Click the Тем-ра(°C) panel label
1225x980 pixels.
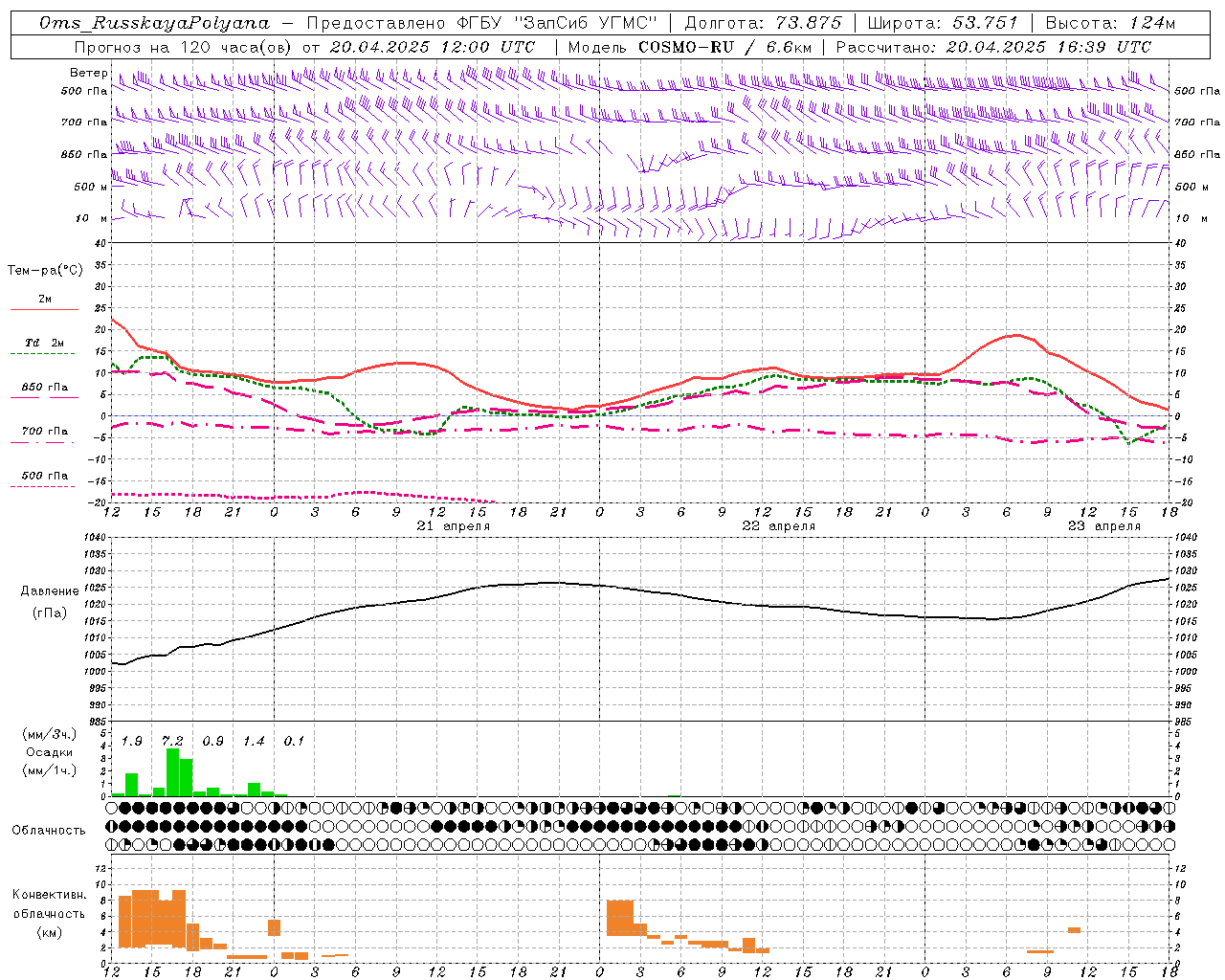pos(45,271)
